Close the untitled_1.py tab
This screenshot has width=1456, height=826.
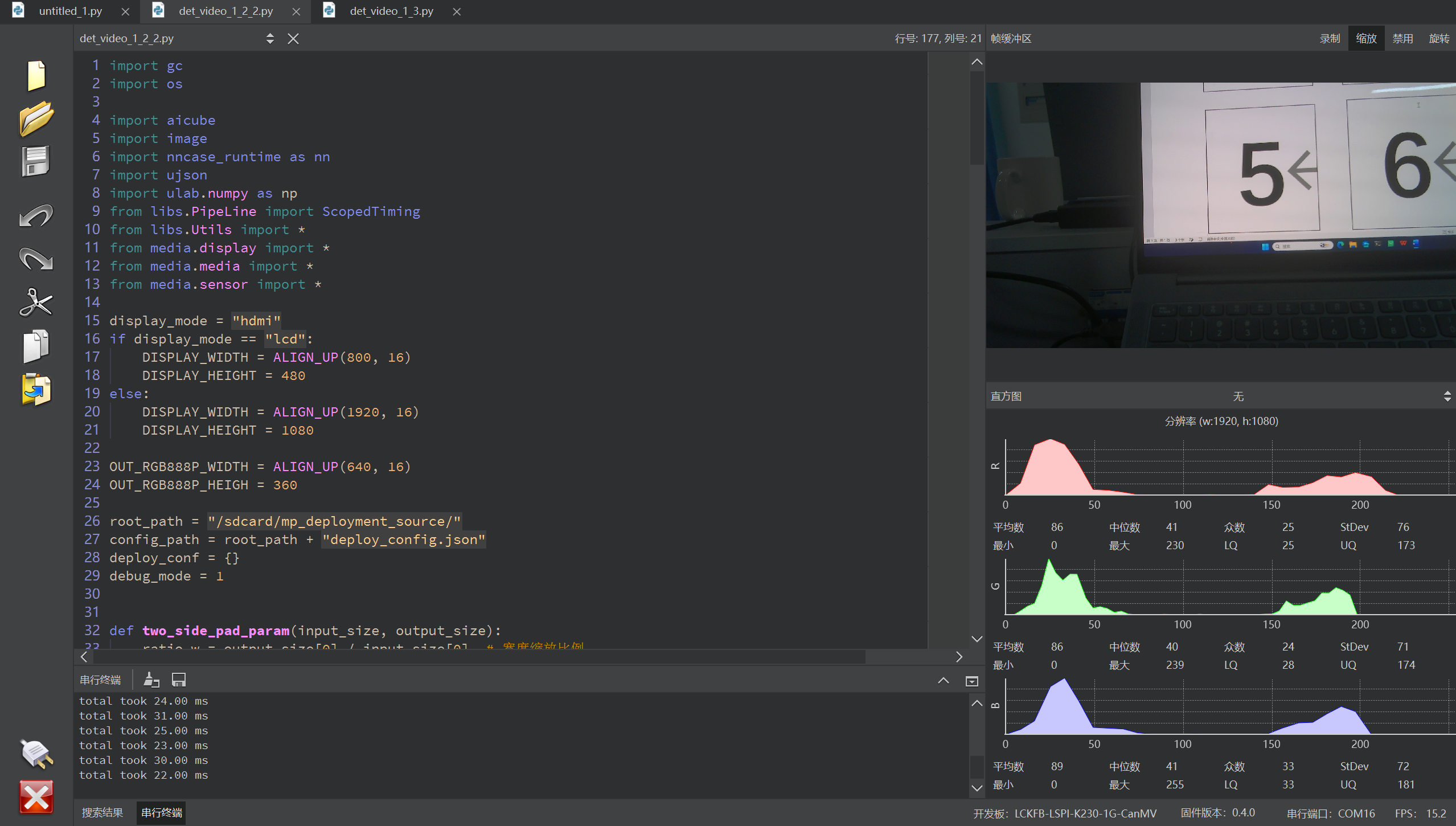(126, 11)
